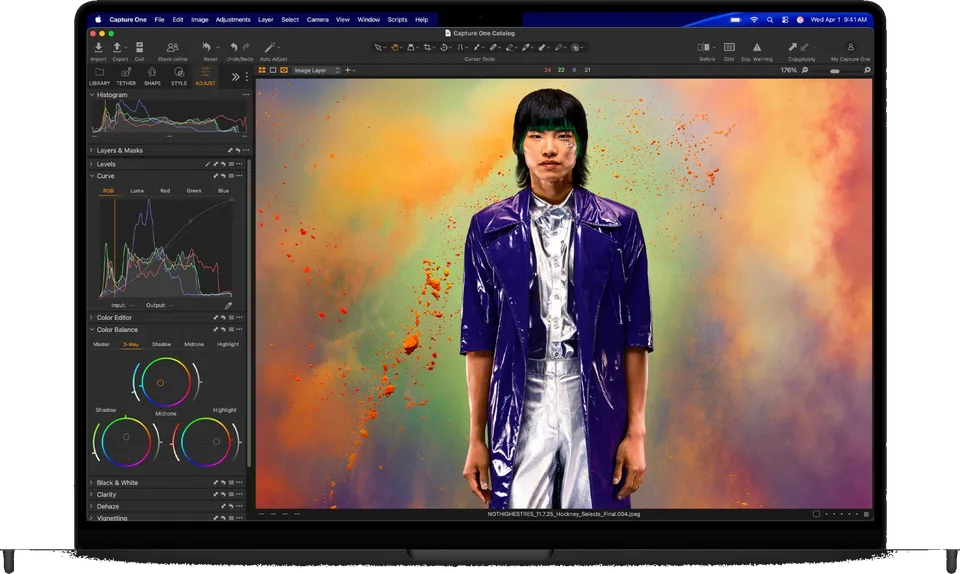This screenshot has width=960, height=574.
Task: Expand the Layers & Masks panel
Action: 119,150
